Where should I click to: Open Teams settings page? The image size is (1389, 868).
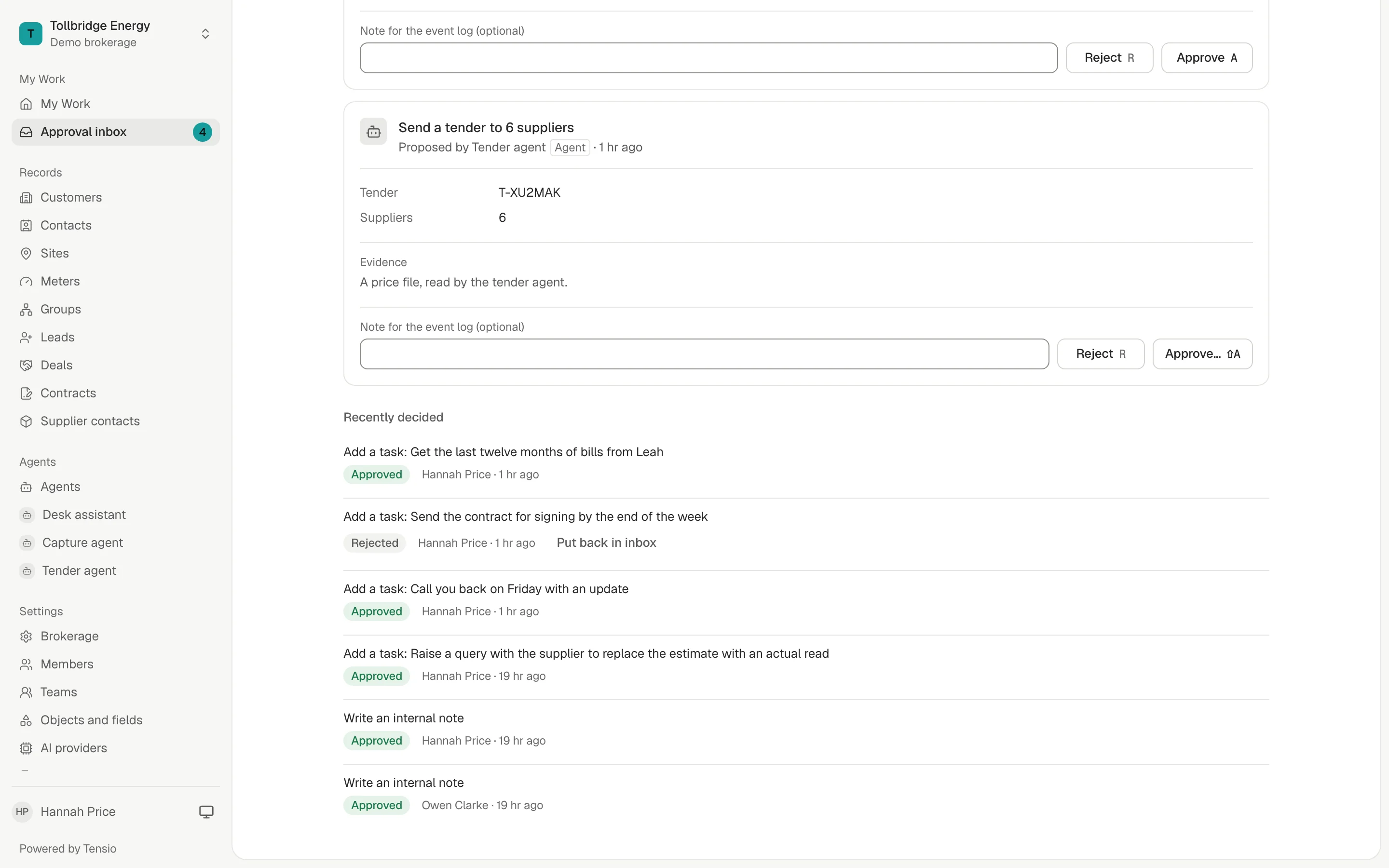(x=115, y=692)
